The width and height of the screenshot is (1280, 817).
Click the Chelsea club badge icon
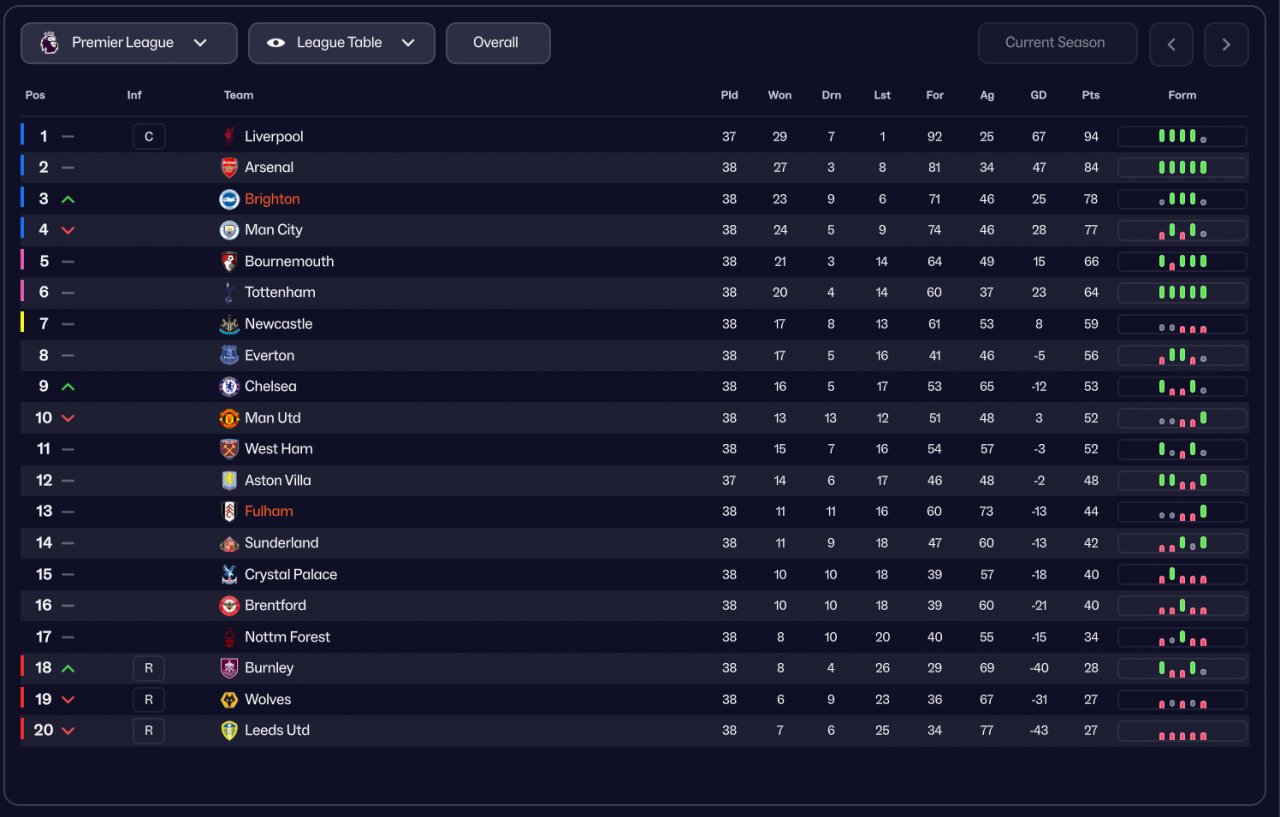(x=229, y=387)
